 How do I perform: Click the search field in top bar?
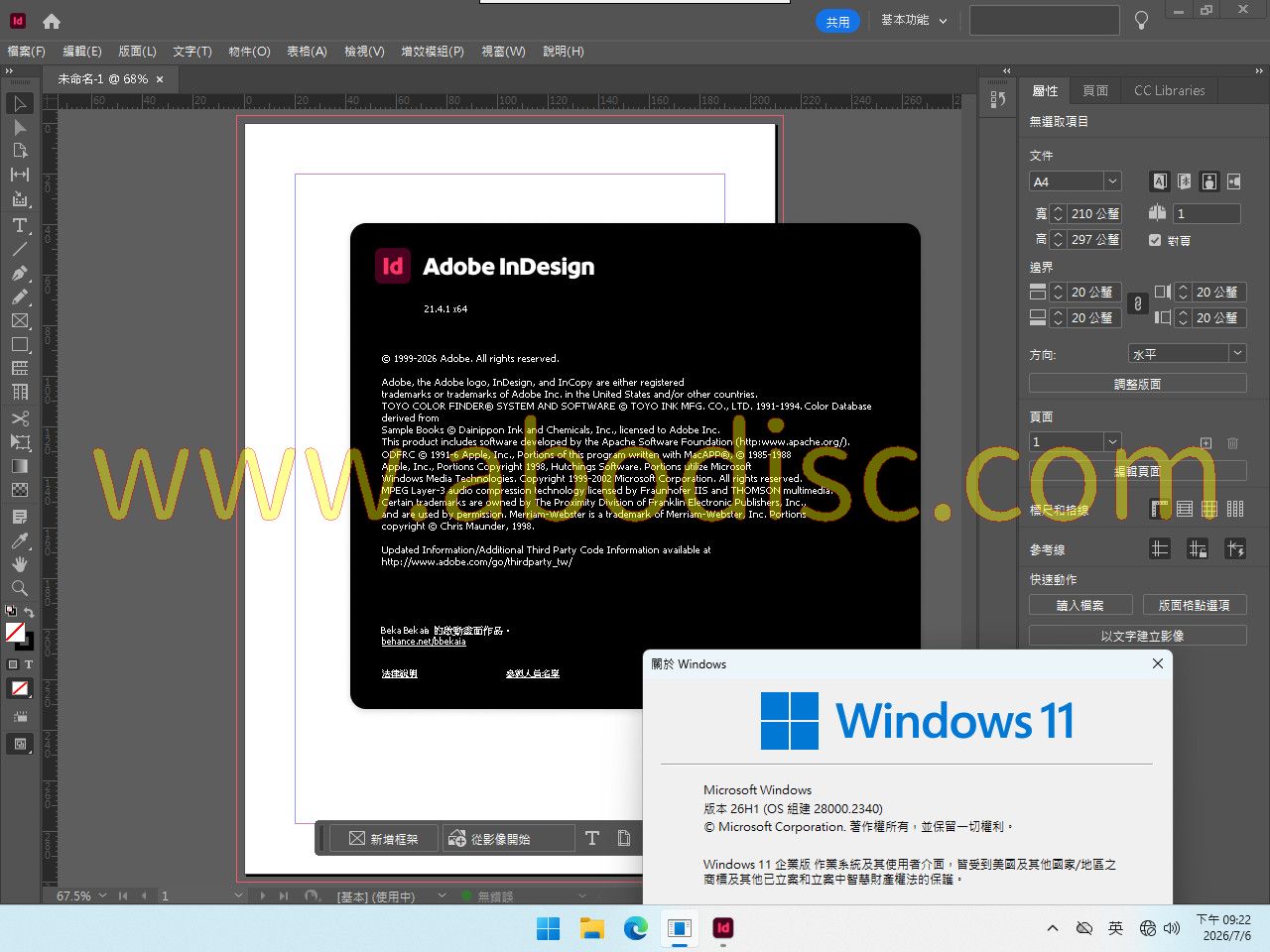1045,21
